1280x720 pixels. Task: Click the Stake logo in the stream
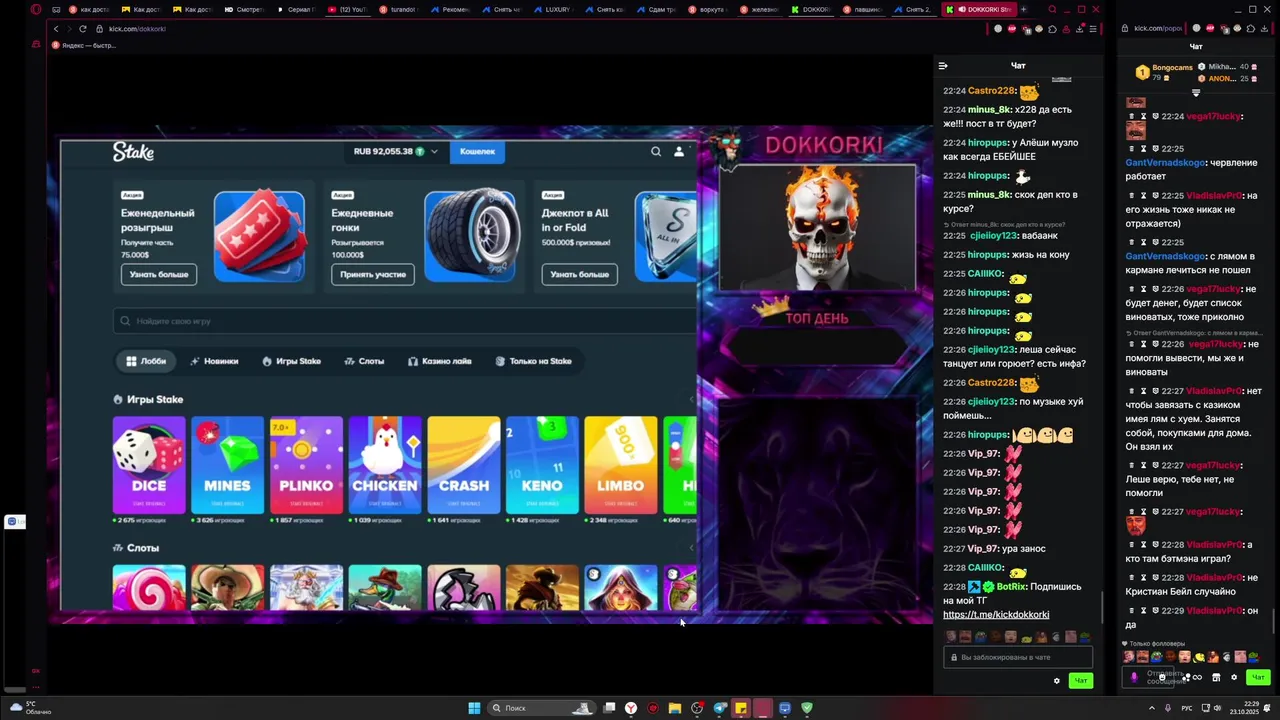point(133,152)
